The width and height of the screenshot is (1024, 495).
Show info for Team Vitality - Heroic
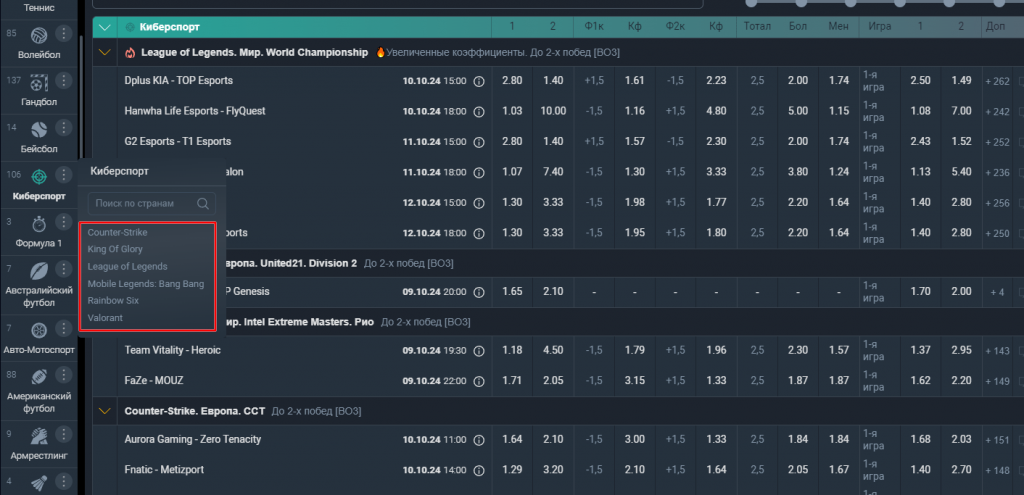479,351
